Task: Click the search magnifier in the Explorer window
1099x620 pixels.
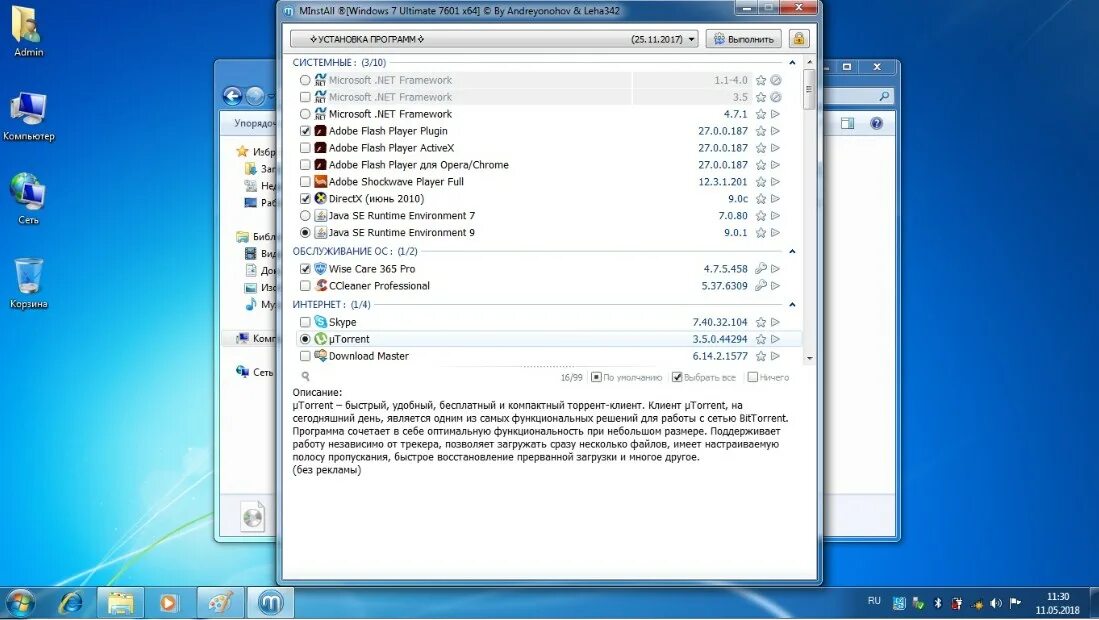Action: coord(884,96)
